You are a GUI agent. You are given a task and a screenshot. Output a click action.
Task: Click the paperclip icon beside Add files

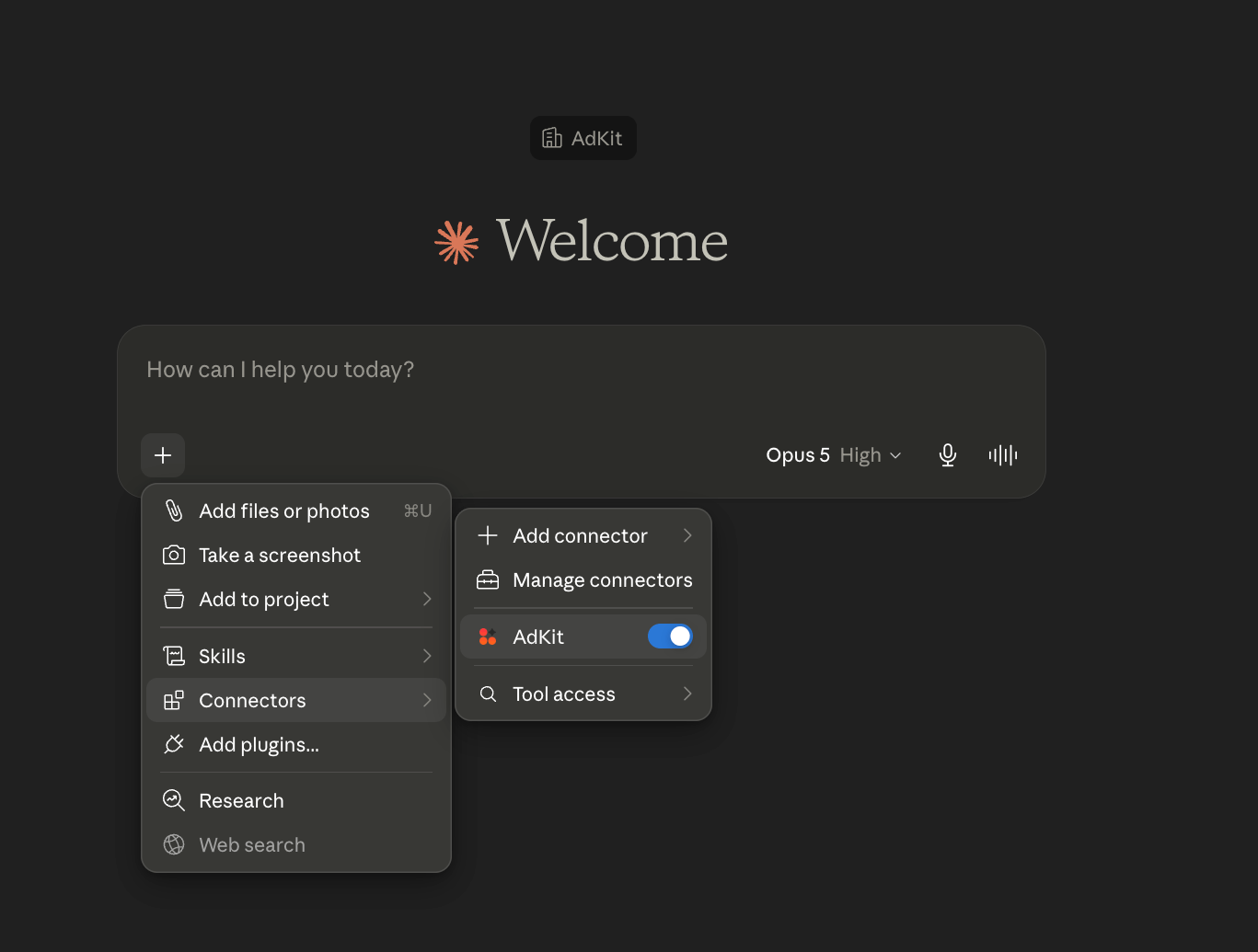point(174,510)
